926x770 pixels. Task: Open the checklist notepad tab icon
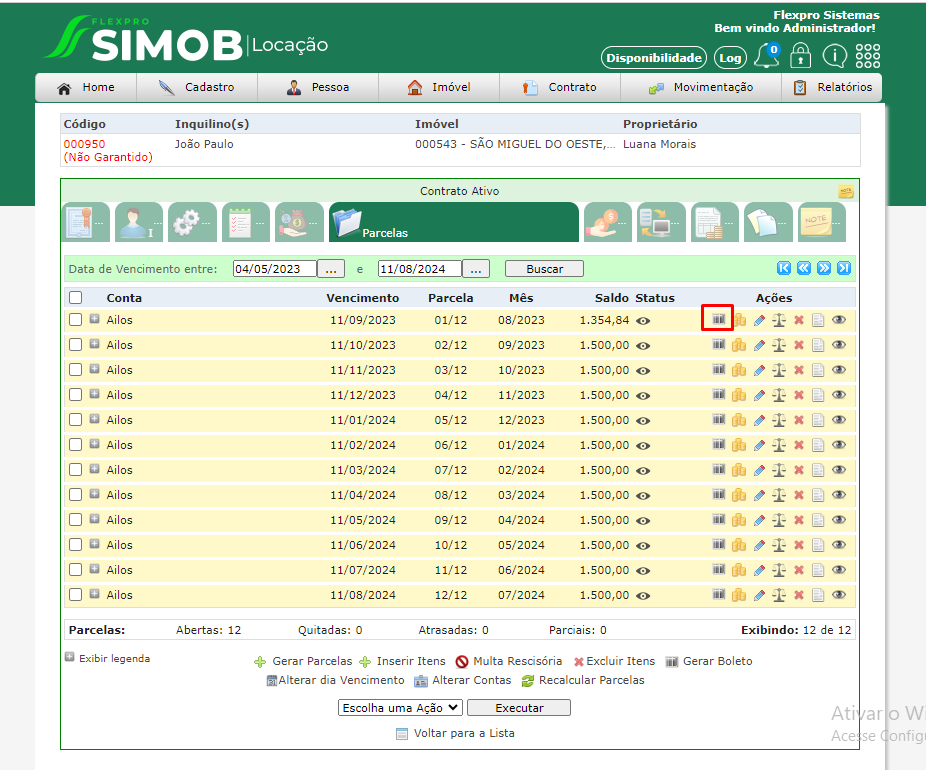[x=246, y=222]
